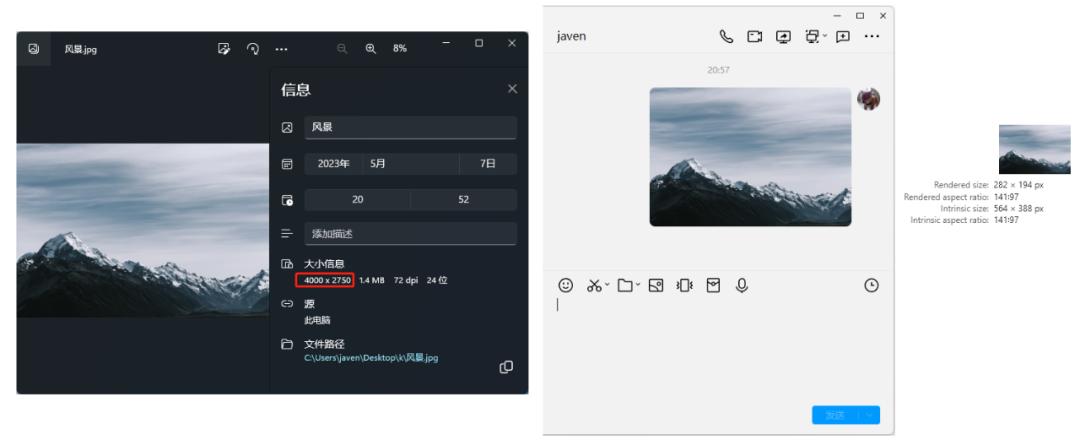
Task: Start a video call with javen
Action: tap(755, 36)
